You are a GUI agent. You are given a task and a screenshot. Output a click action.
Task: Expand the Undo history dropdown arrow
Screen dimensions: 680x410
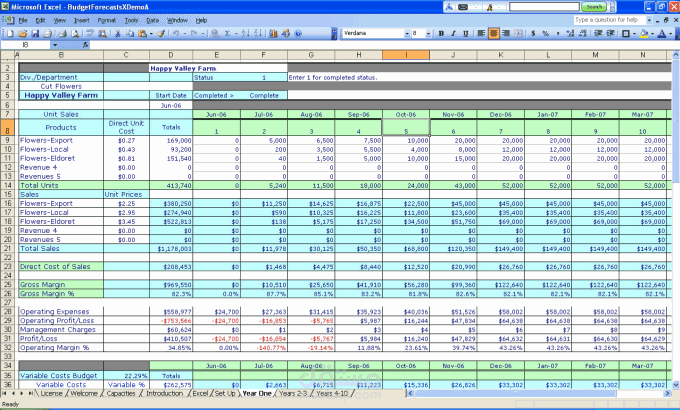[x=184, y=33]
